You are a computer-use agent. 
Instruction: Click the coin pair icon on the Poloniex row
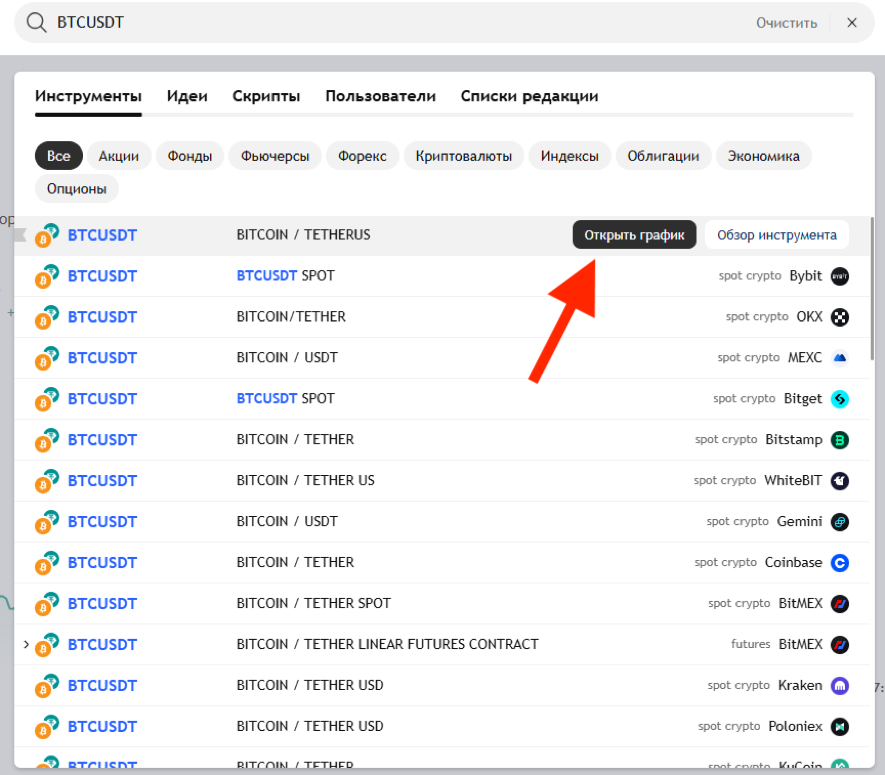[x=47, y=726]
